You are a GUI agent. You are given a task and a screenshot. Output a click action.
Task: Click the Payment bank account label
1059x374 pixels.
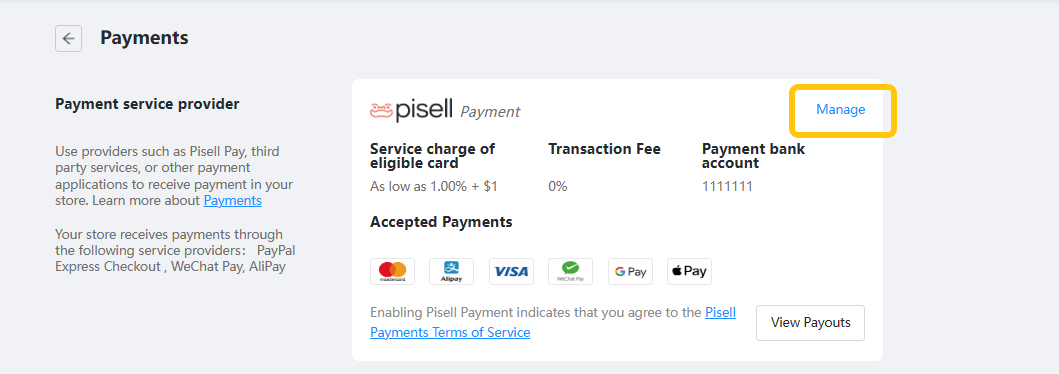click(753, 156)
